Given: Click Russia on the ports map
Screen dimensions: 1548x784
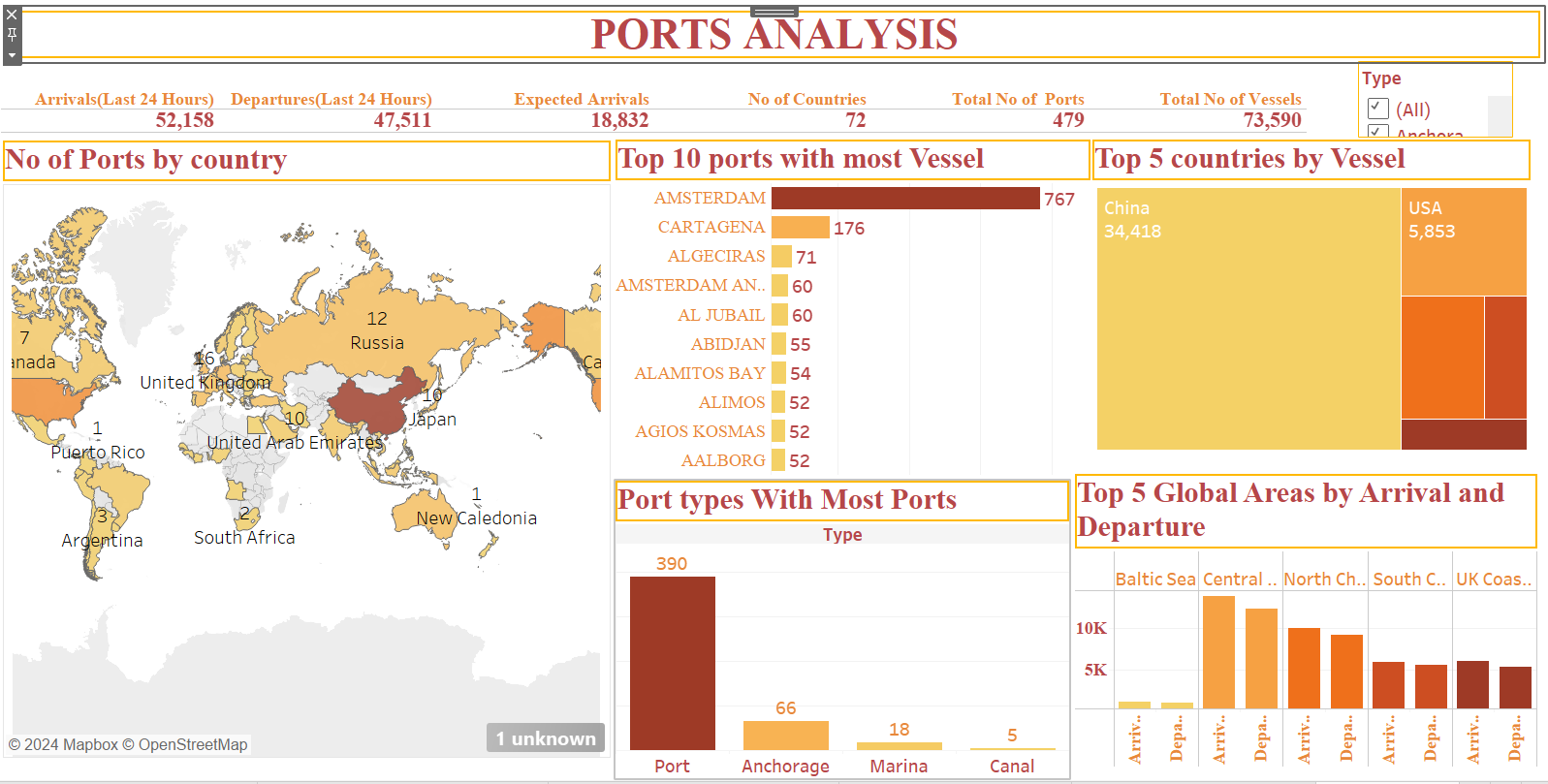Looking at the screenshot, I should point(376,342).
